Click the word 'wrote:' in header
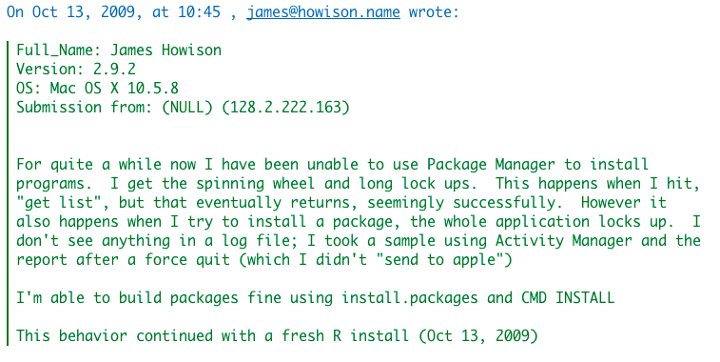The image size is (720, 362). point(433,12)
